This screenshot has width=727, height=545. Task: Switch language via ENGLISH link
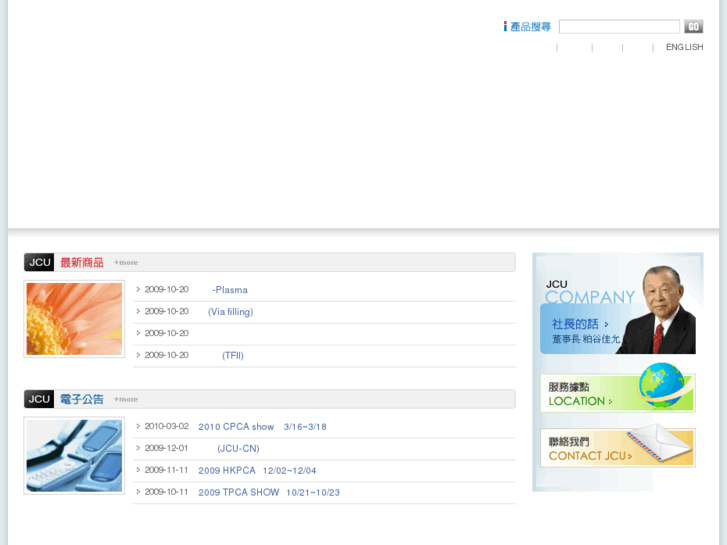point(684,47)
